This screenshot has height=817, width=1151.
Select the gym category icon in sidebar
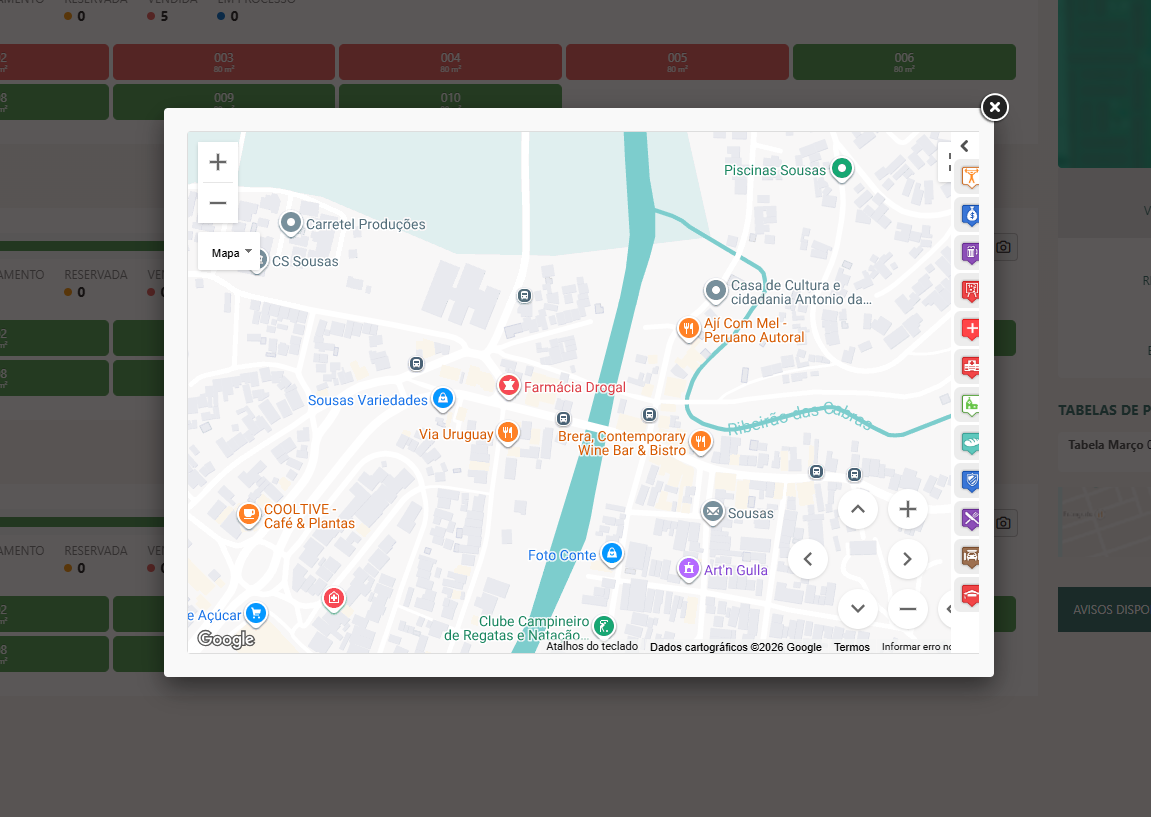tap(970, 177)
